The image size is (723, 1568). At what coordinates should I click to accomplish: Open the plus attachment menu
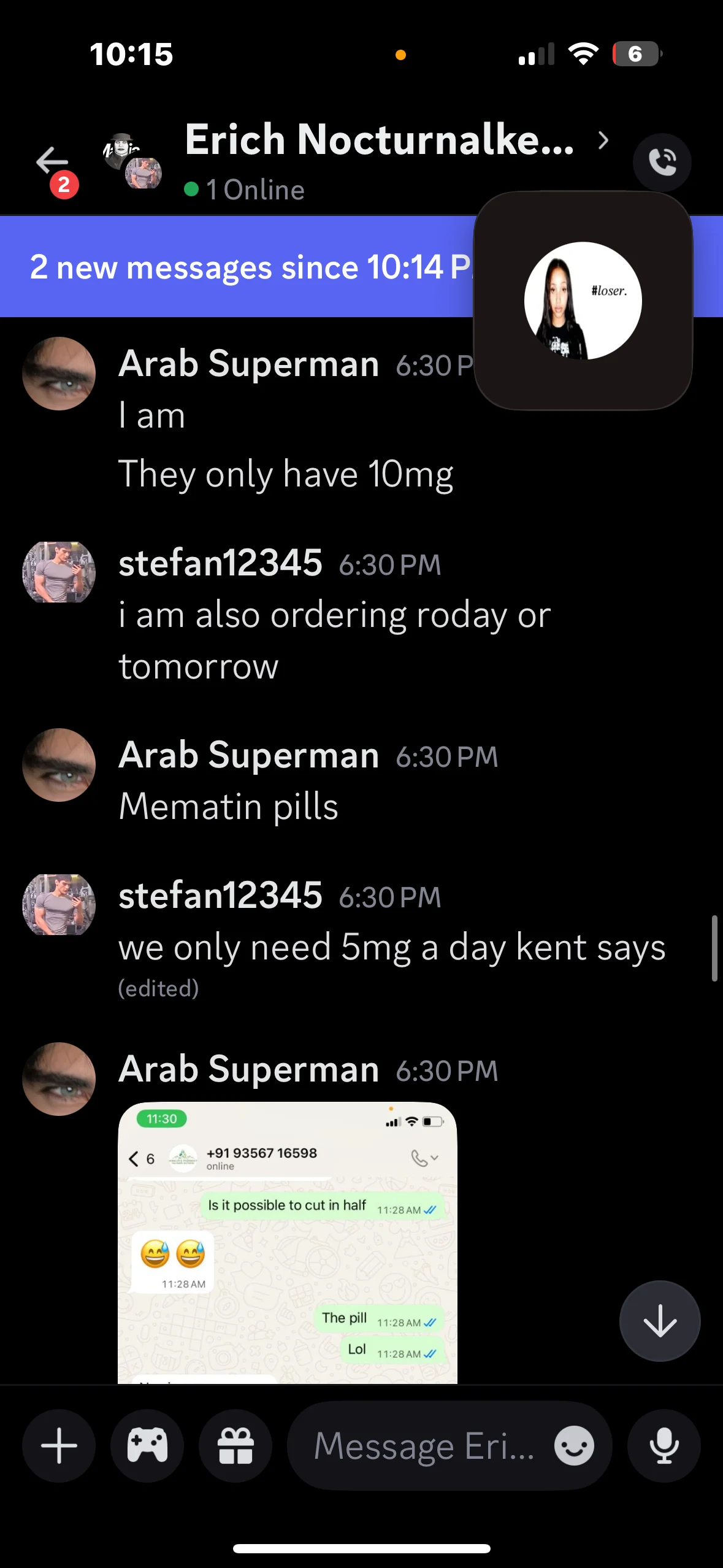point(59,1446)
